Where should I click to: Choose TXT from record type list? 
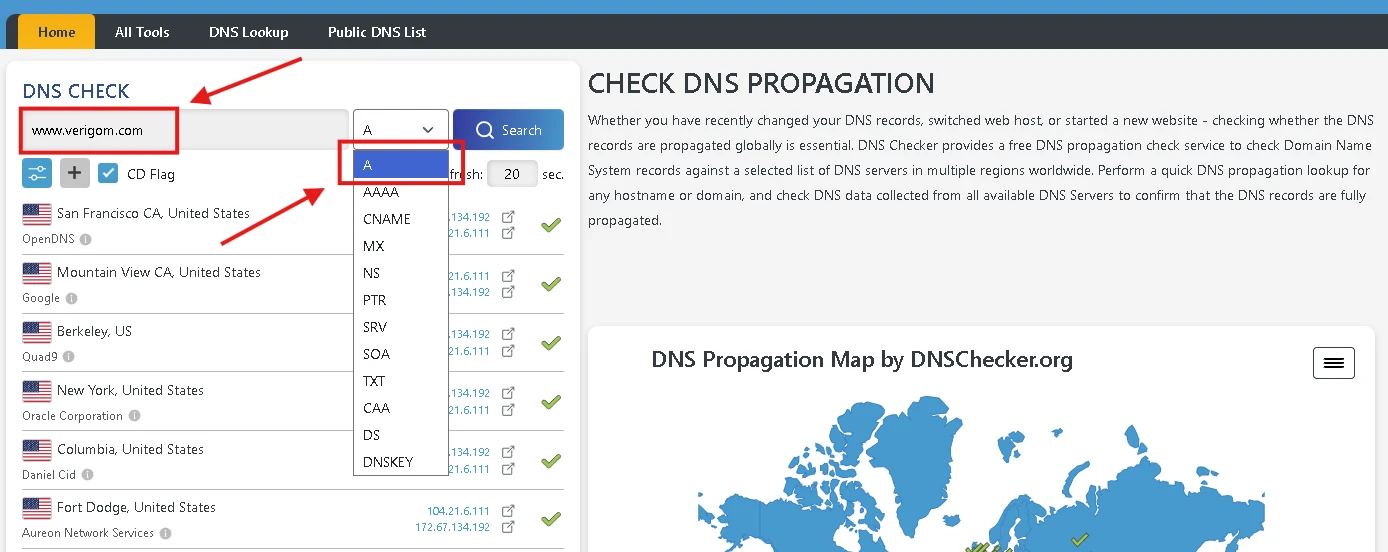[x=400, y=381]
